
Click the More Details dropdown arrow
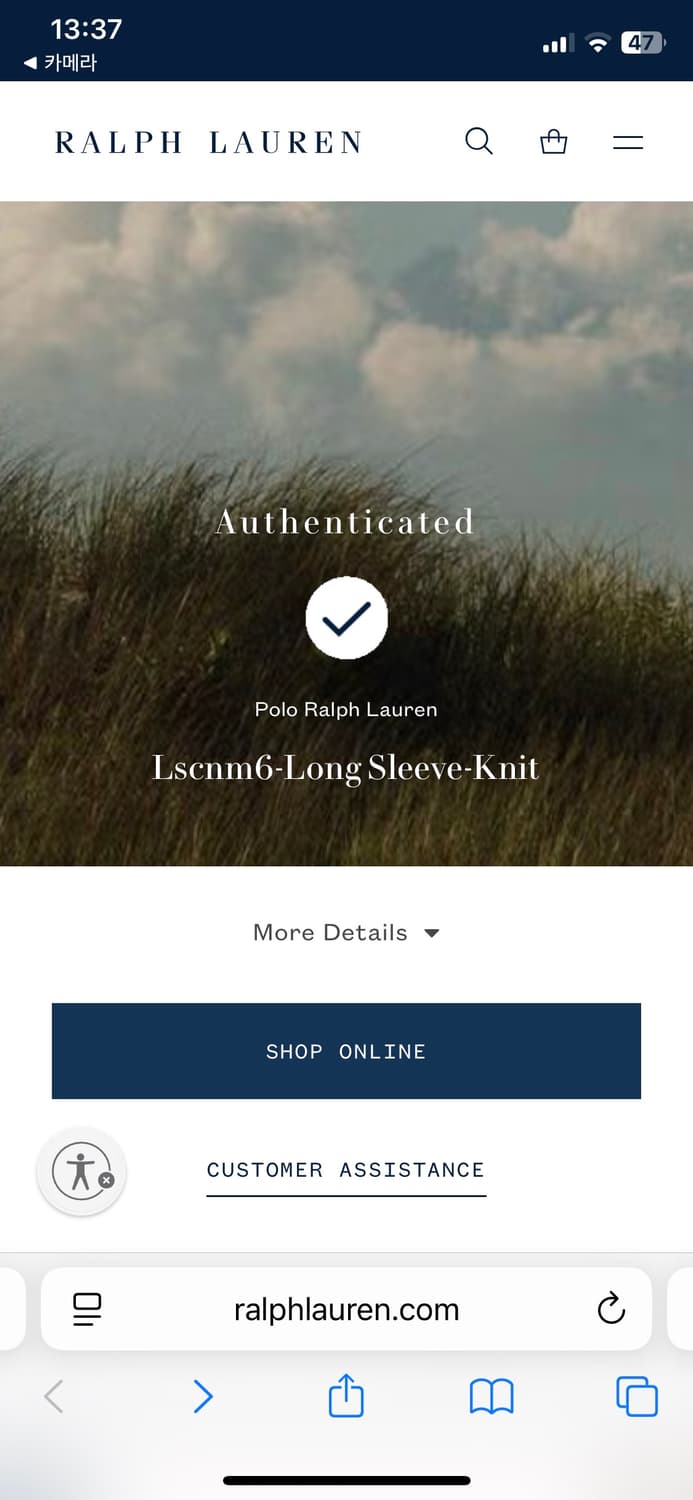pyautogui.click(x=431, y=933)
